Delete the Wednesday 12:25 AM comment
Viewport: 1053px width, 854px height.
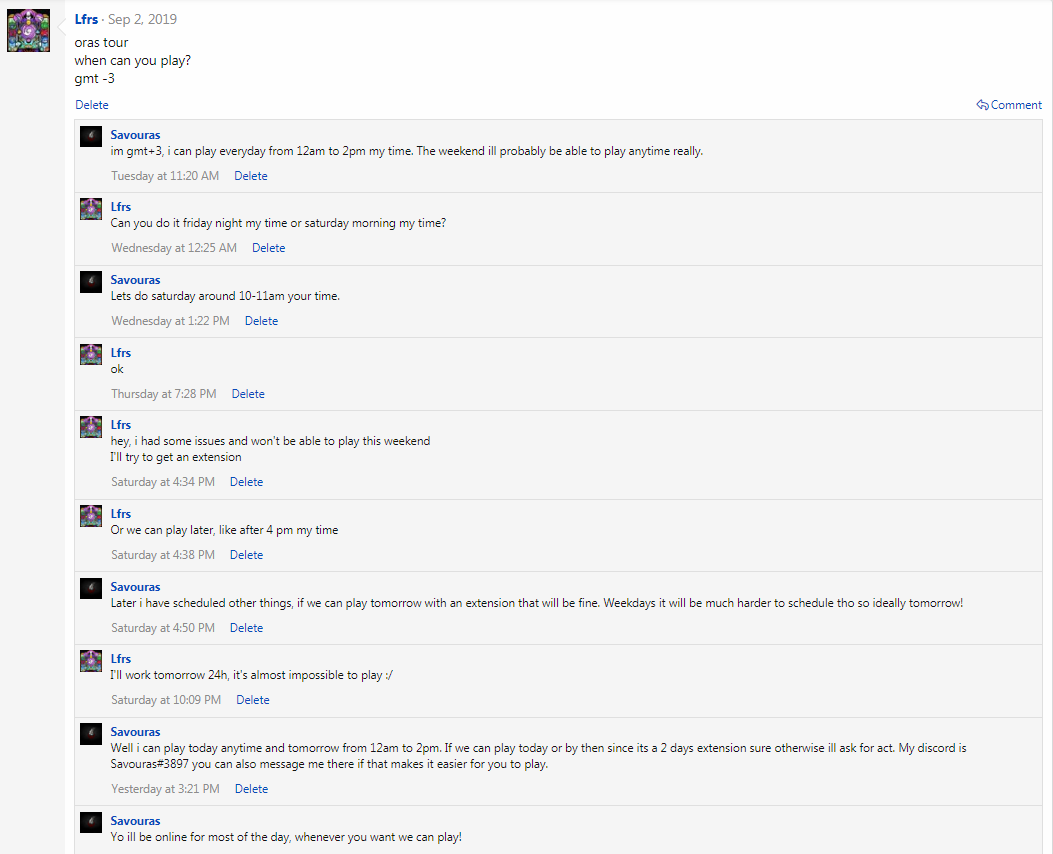(269, 248)
